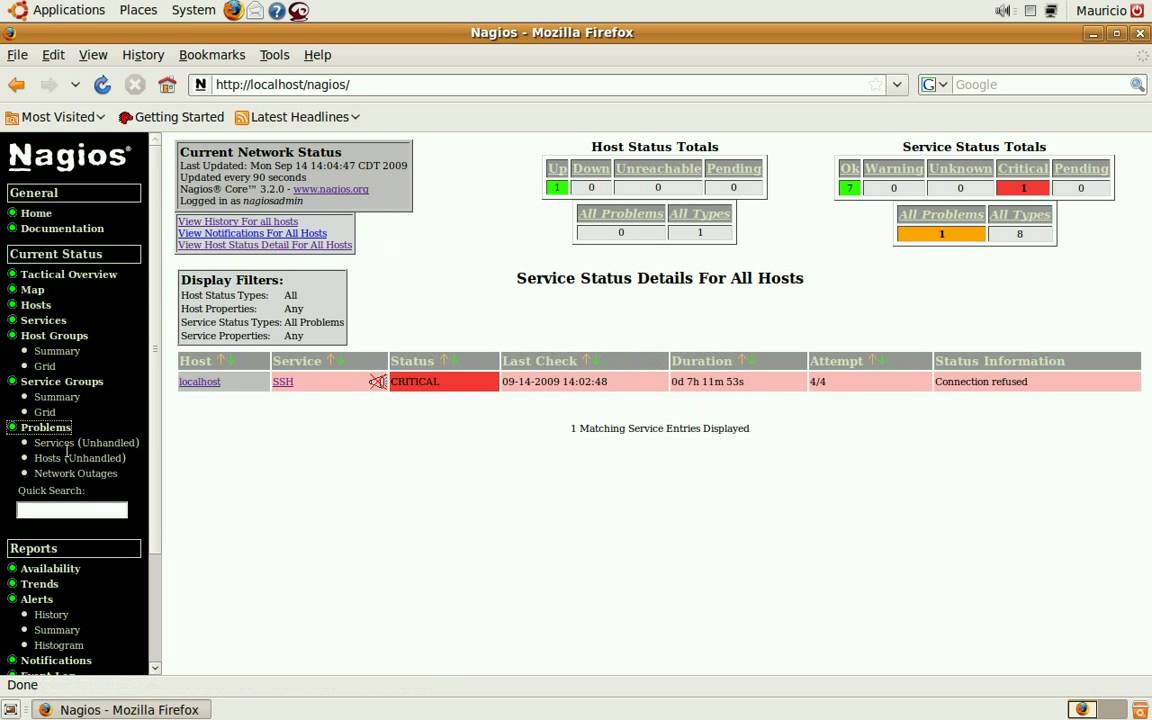
Task: Click the search magnifier in Google box
Action: tap(1137, 84)
